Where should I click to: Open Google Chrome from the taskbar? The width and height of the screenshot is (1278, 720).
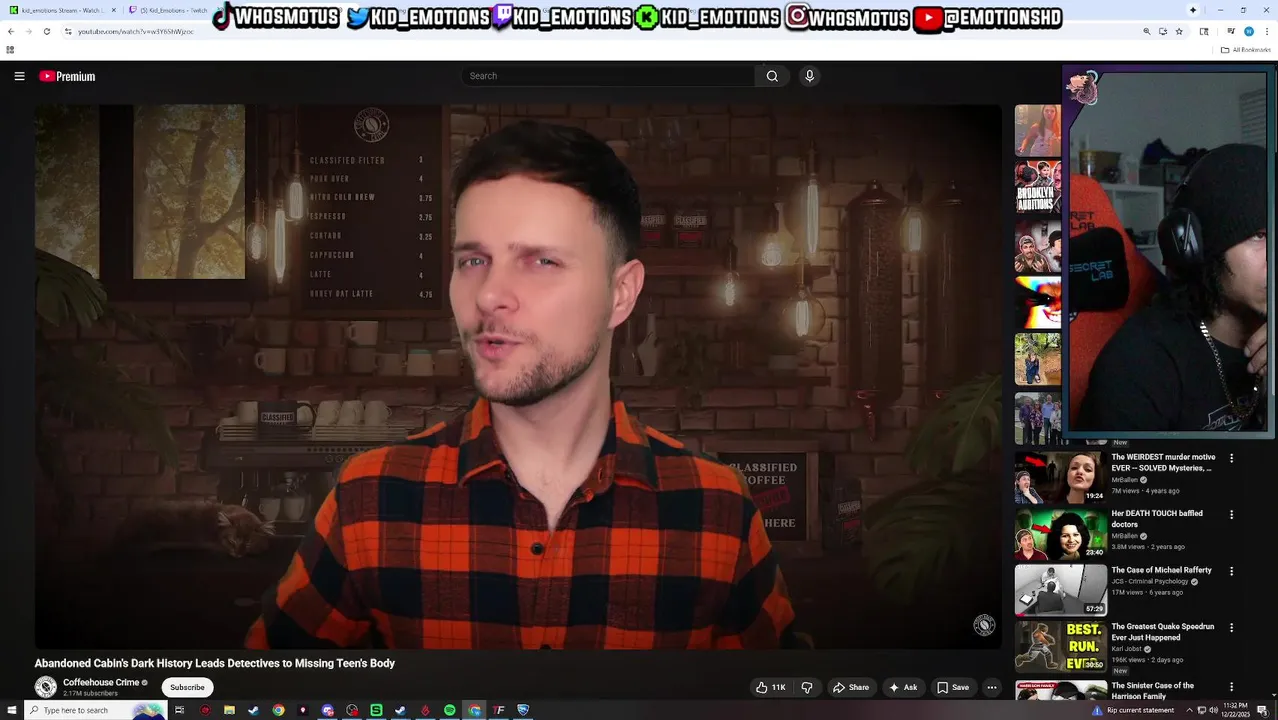pos(278,710)
